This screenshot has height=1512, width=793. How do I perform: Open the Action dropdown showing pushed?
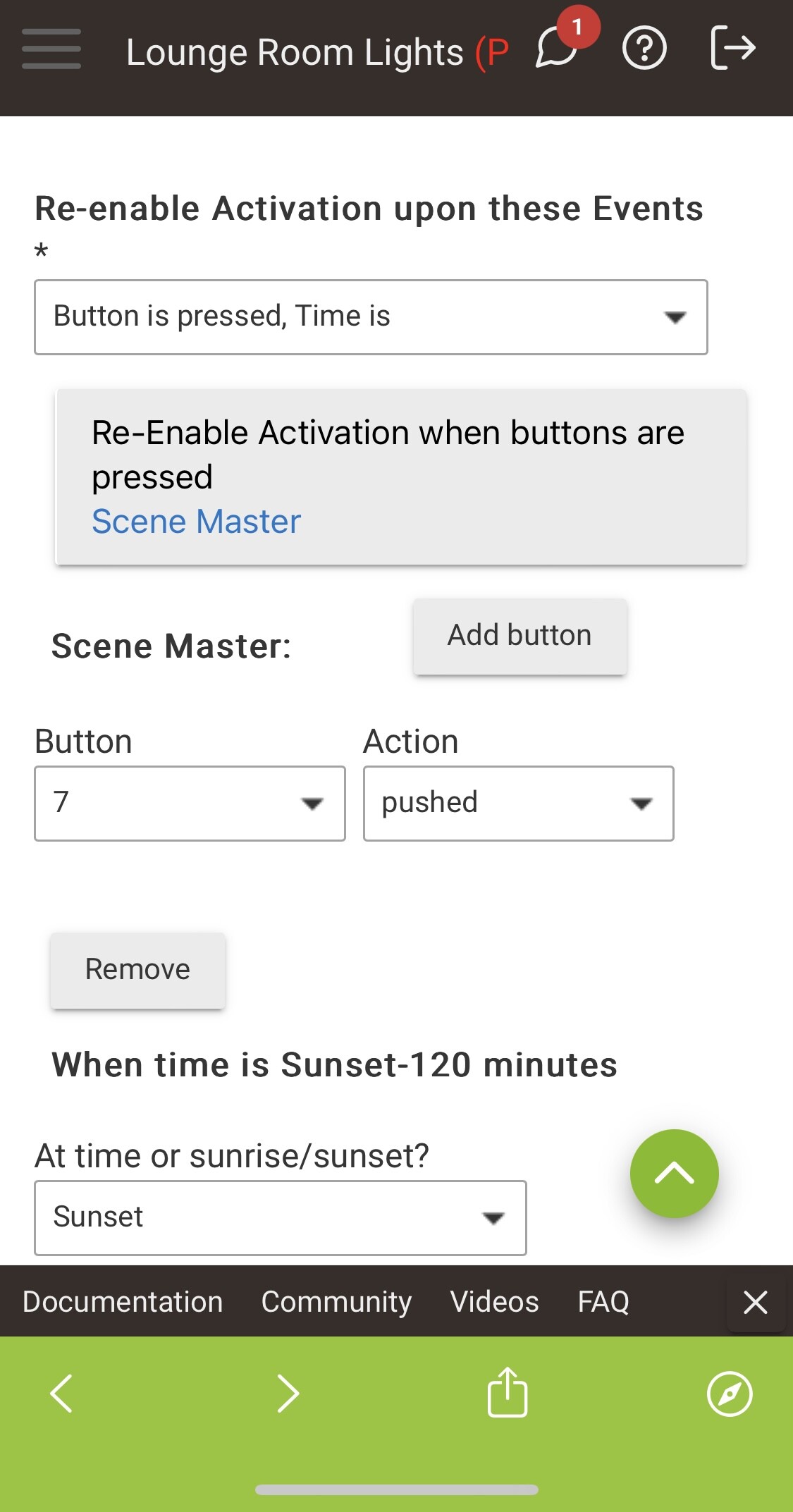[x=518, y=804]
